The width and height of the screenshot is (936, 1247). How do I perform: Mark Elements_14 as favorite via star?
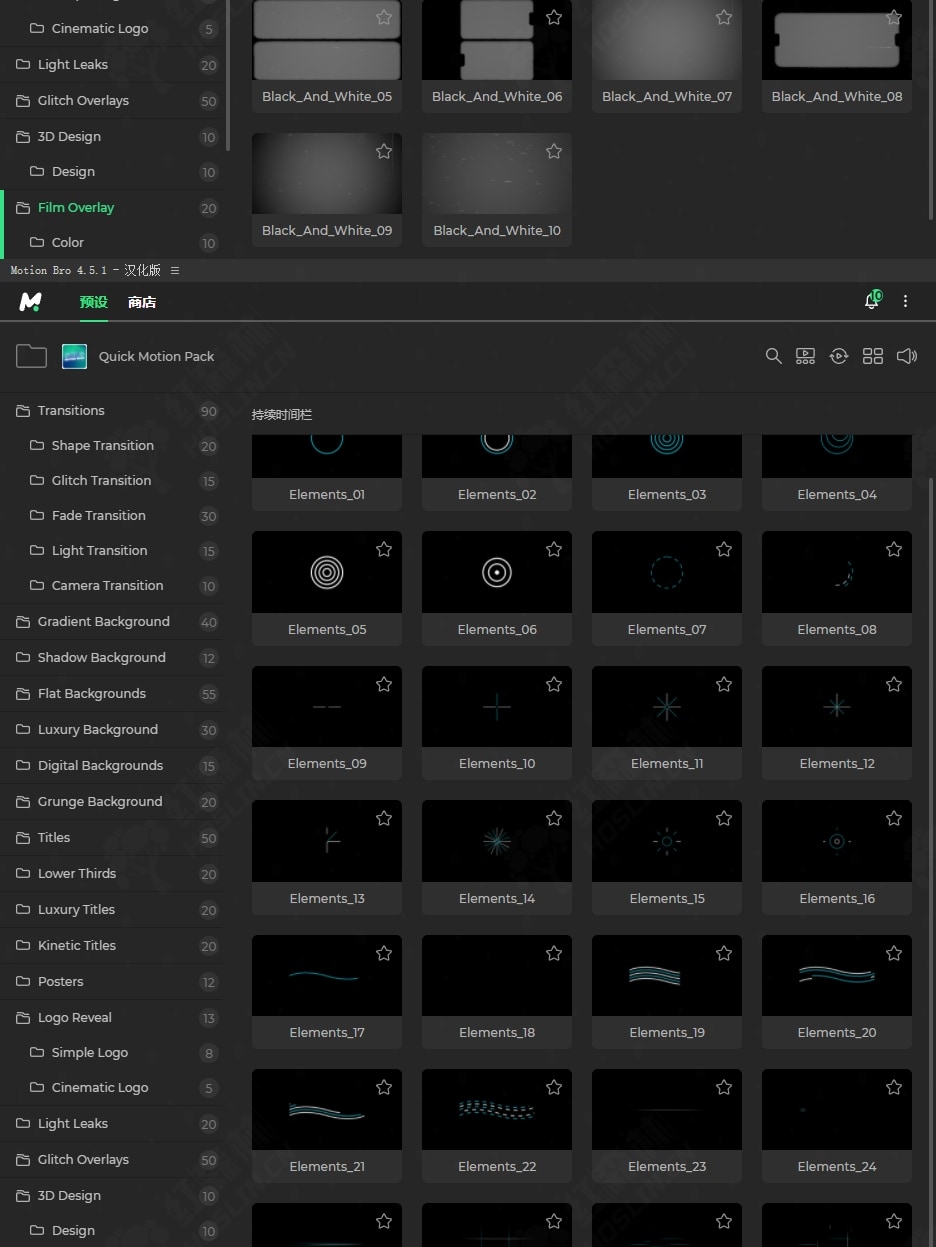click(x=554, y=818)
